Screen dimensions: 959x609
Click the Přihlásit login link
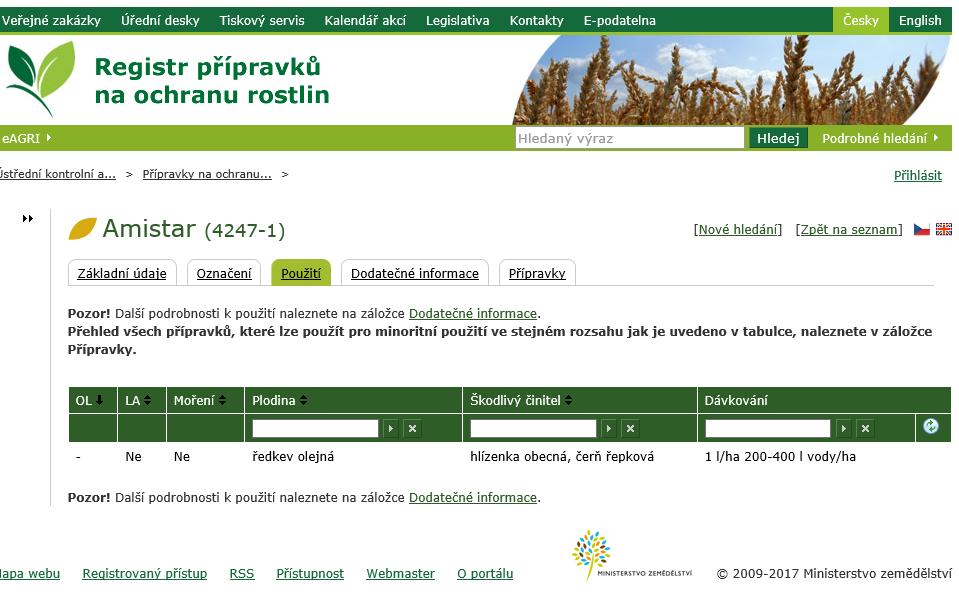coord(917,175)
